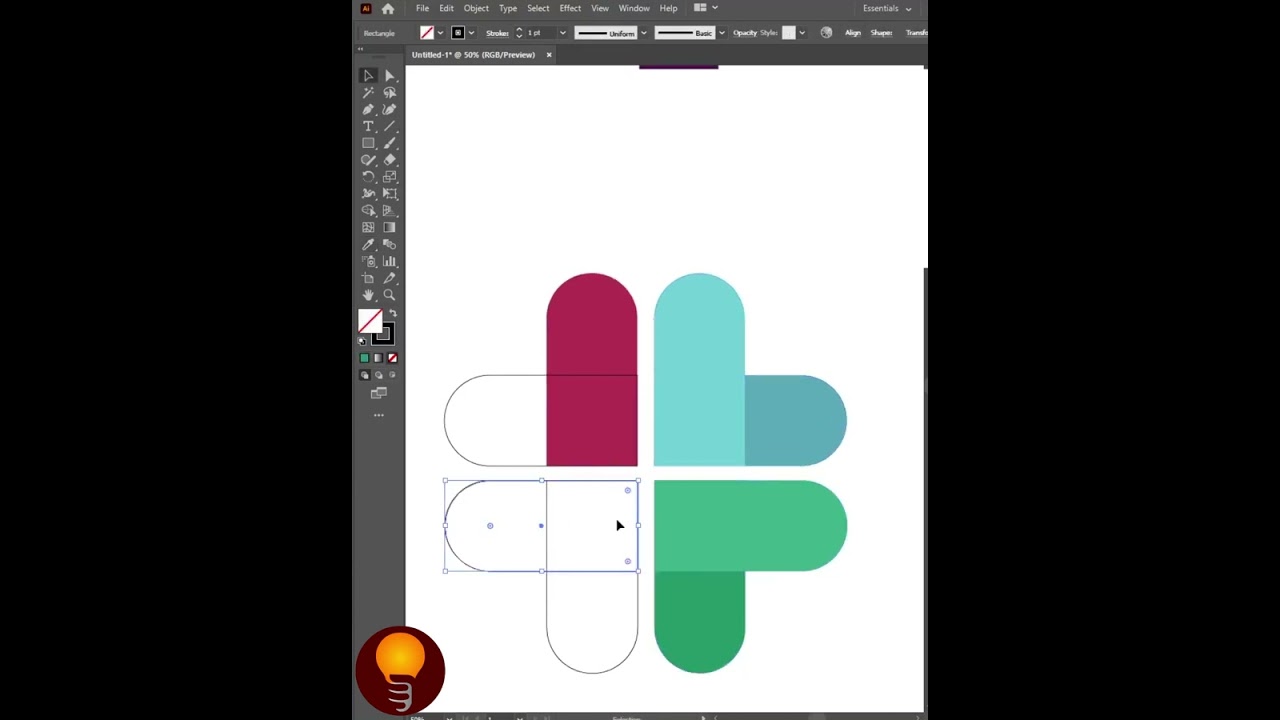Select the Rectangle shape tool
Image resolution: width=1280 pixels, height=720 pixels.
368,143
